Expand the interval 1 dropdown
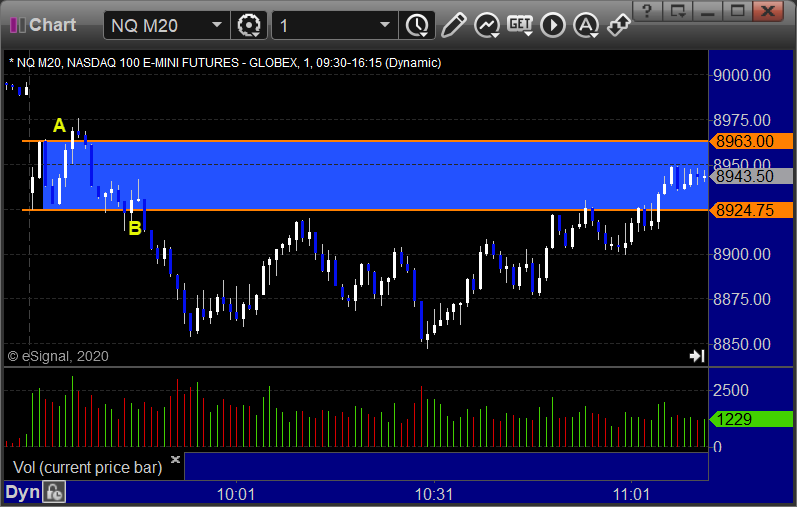 pyautogui.click(x=385, y=25)
